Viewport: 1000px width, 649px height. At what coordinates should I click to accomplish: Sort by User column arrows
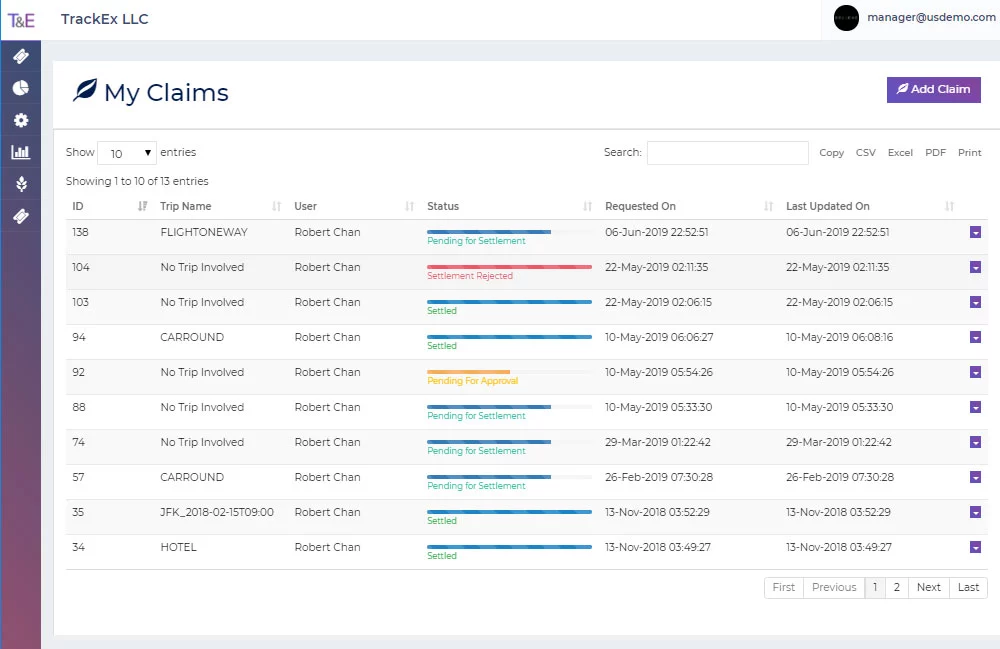409,206
